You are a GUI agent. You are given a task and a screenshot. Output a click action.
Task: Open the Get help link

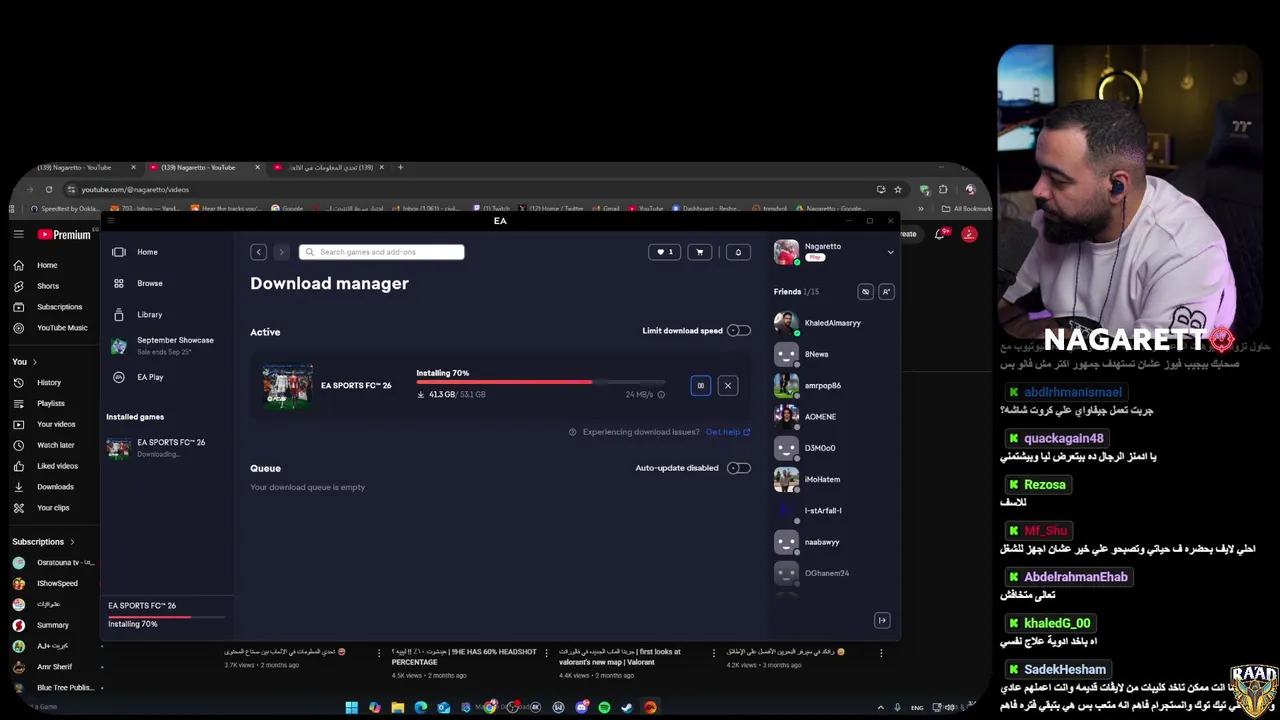[x=728, y=432]
